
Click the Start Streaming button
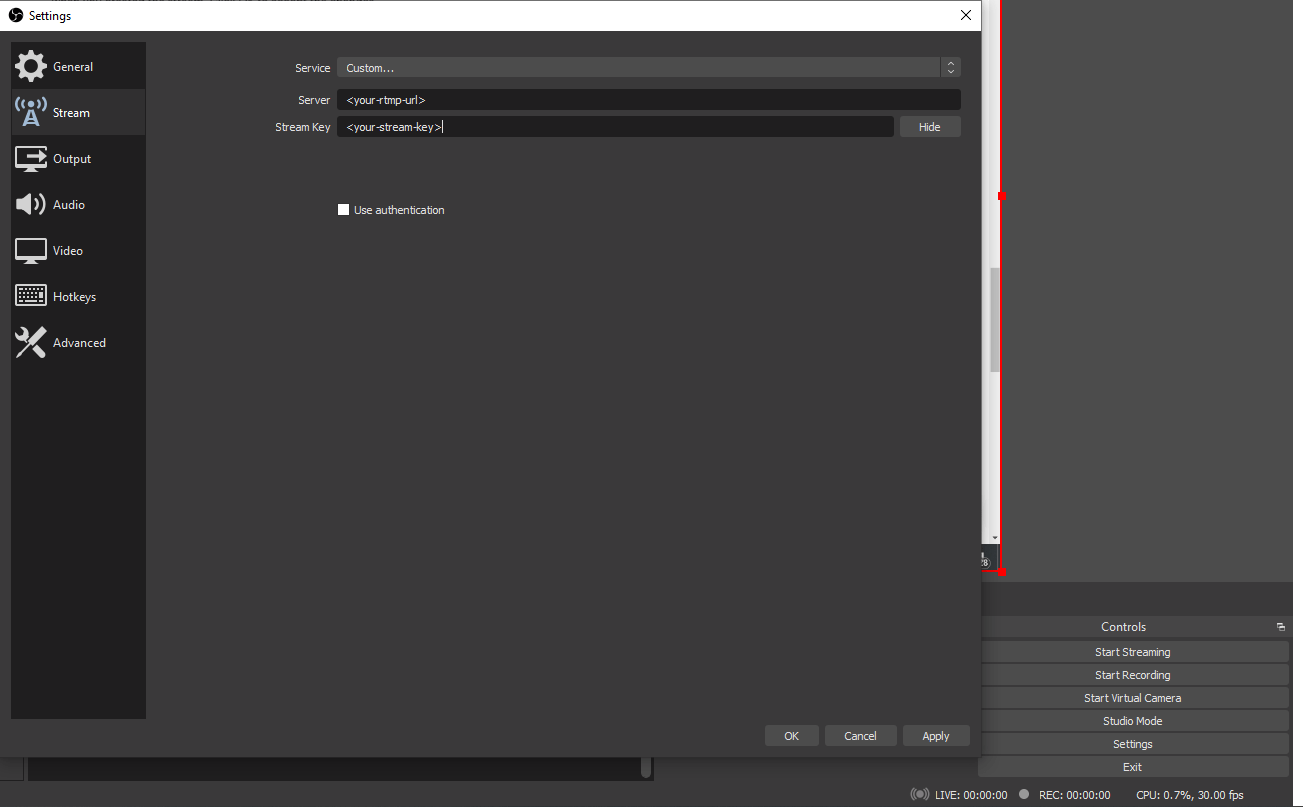click(x=1132, y=651)
